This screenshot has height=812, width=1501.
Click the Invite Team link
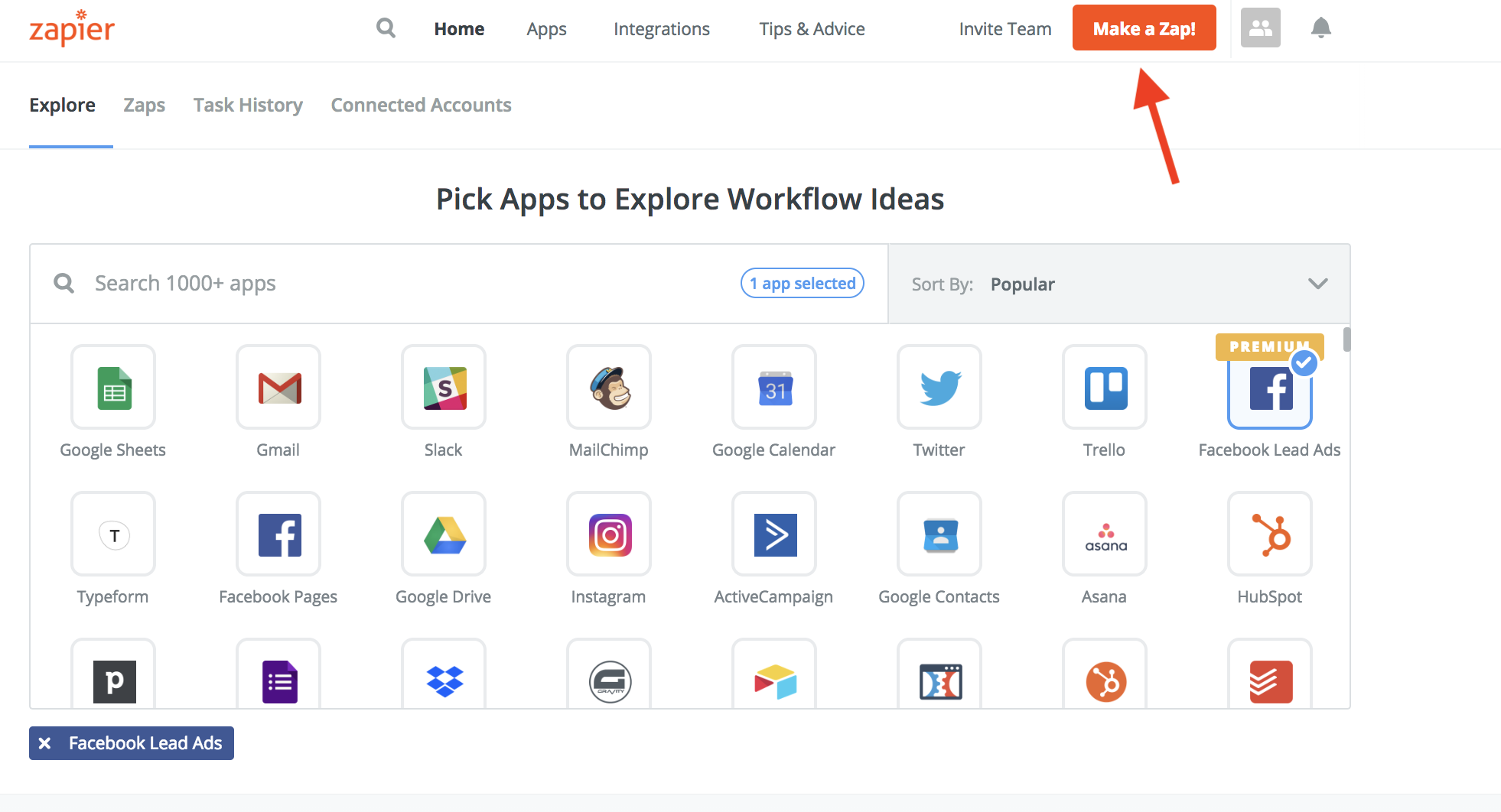(x=1005, y=29)
